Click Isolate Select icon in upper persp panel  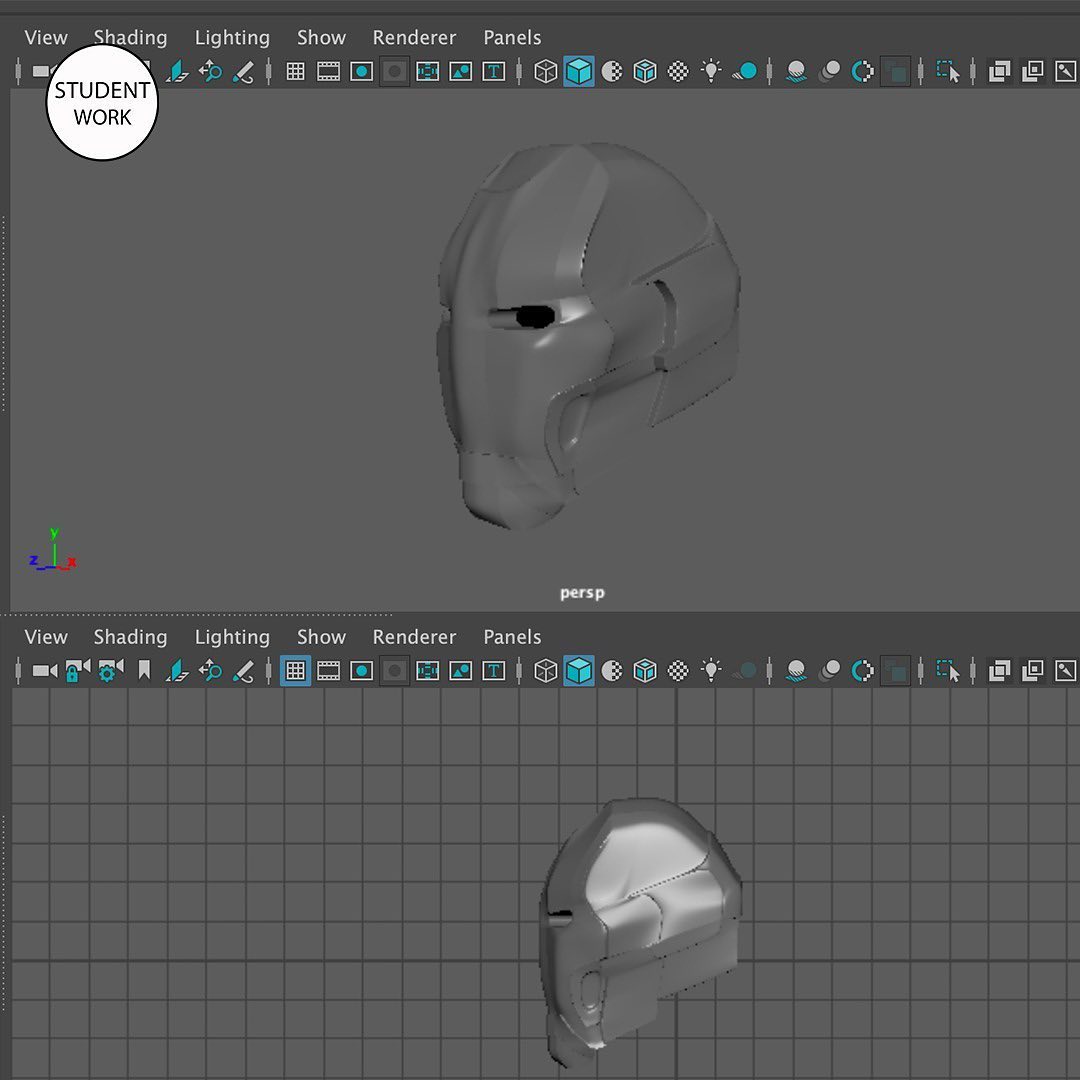pos(948,72)
